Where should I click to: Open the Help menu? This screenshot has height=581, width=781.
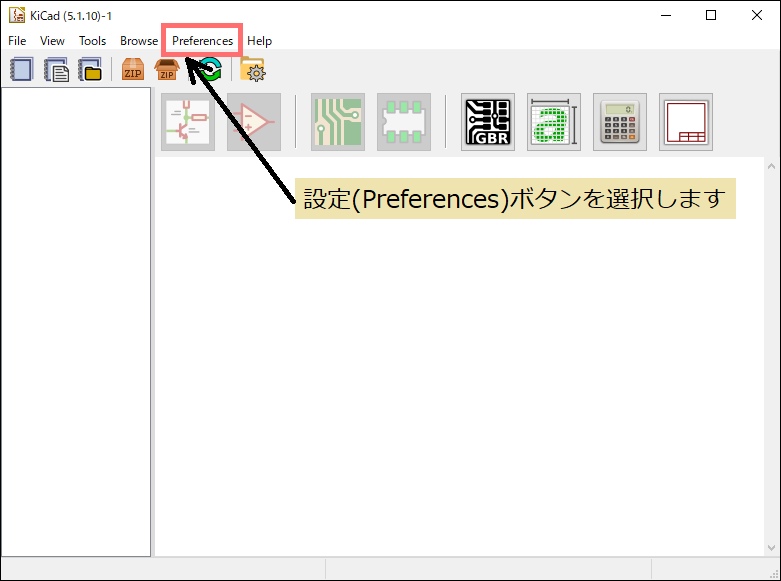pyautogui.click(x=260, y=41)
